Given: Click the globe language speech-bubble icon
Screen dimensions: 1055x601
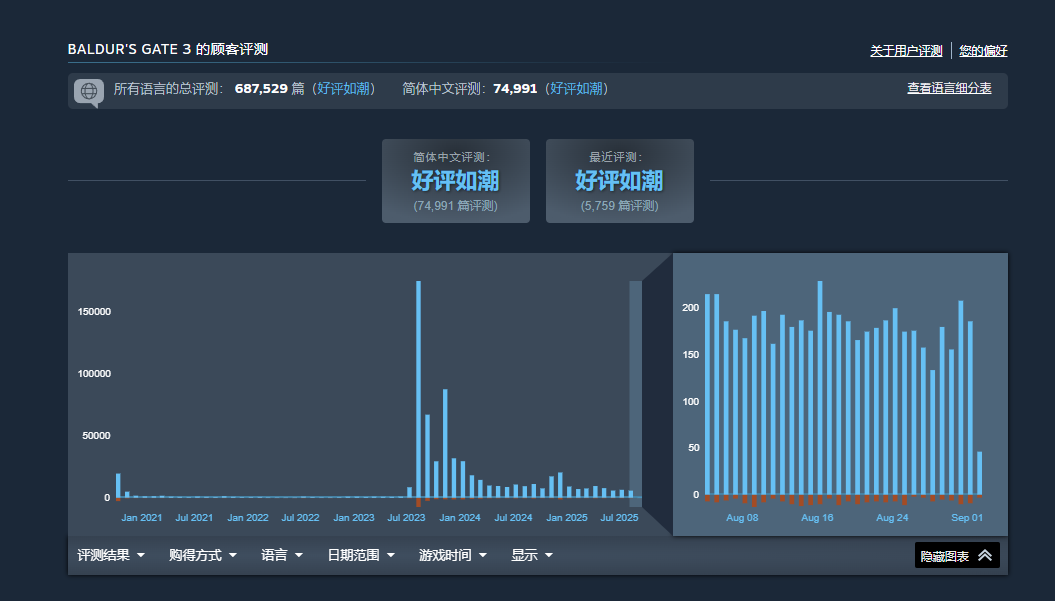Looking at the screenshot, I should coord(88,91).
